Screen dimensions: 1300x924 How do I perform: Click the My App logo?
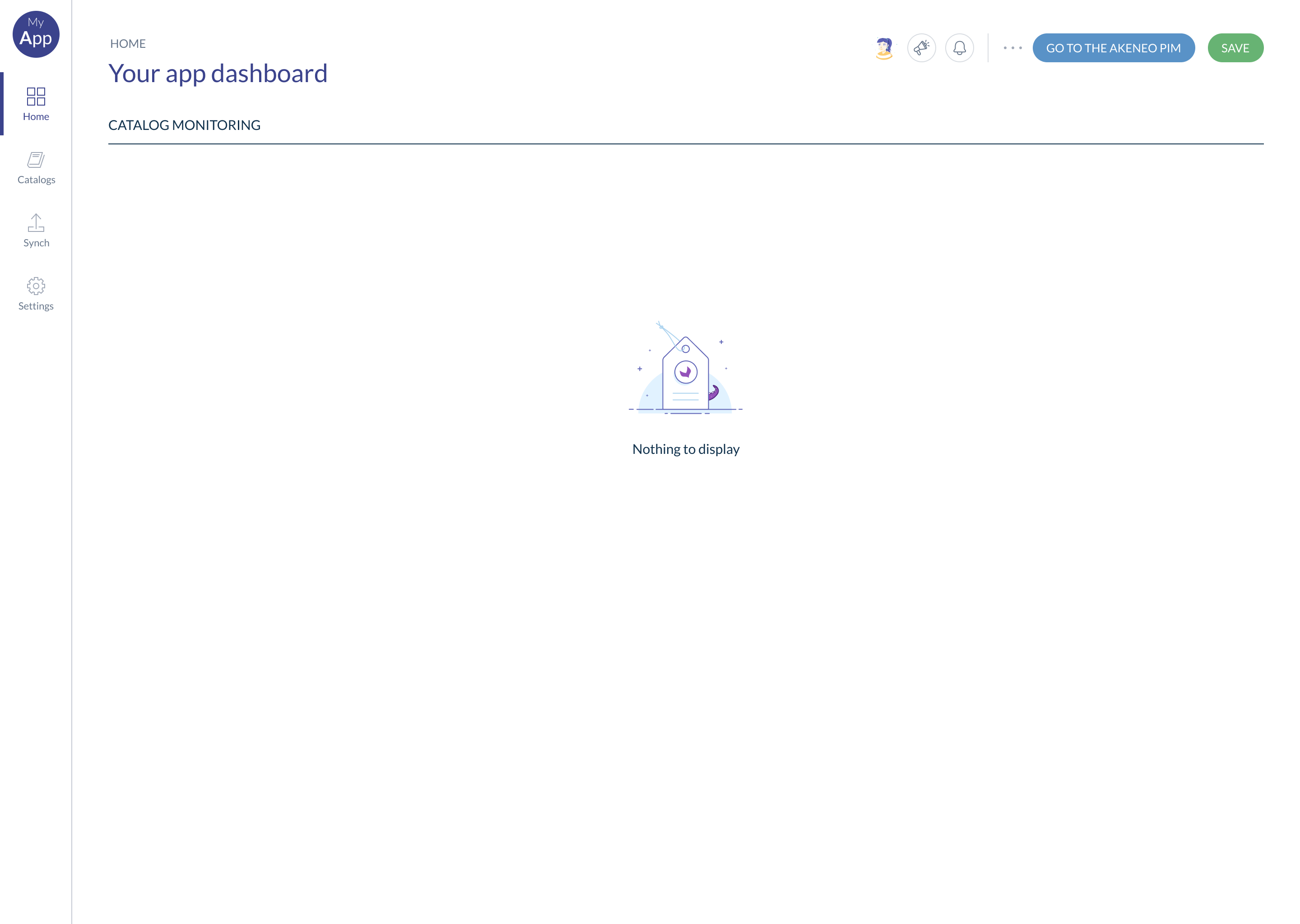(36, 34)
